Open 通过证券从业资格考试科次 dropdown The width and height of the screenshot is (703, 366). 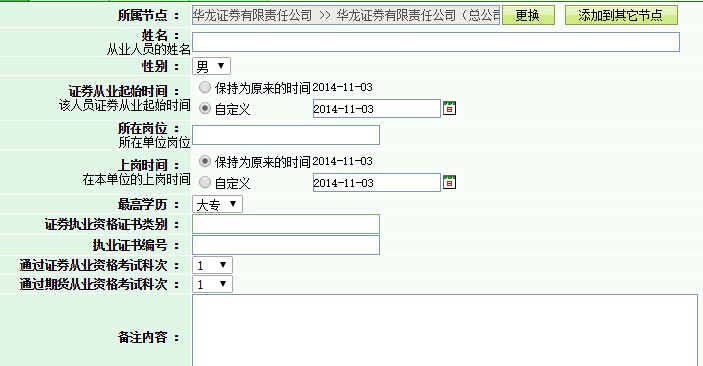coord(212,265)
